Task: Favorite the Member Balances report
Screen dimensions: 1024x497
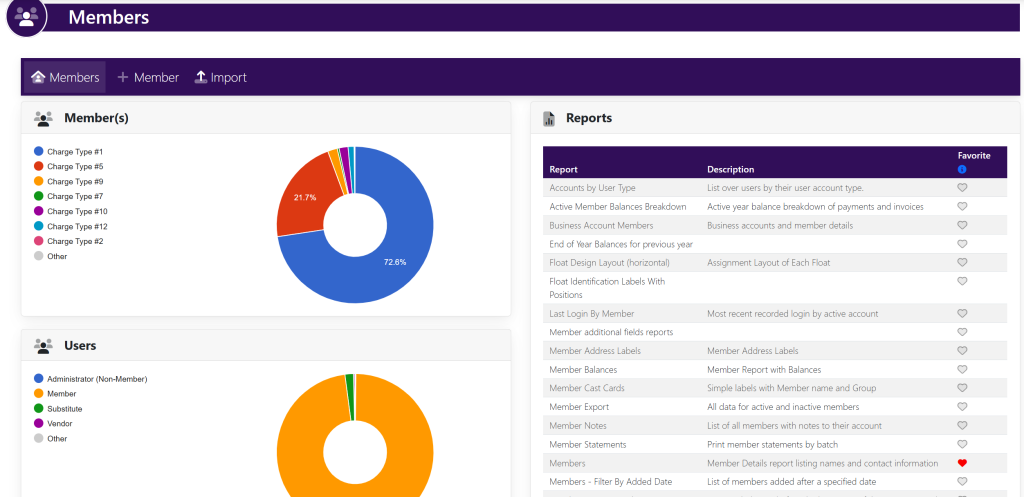Action: tap(962, 370)
